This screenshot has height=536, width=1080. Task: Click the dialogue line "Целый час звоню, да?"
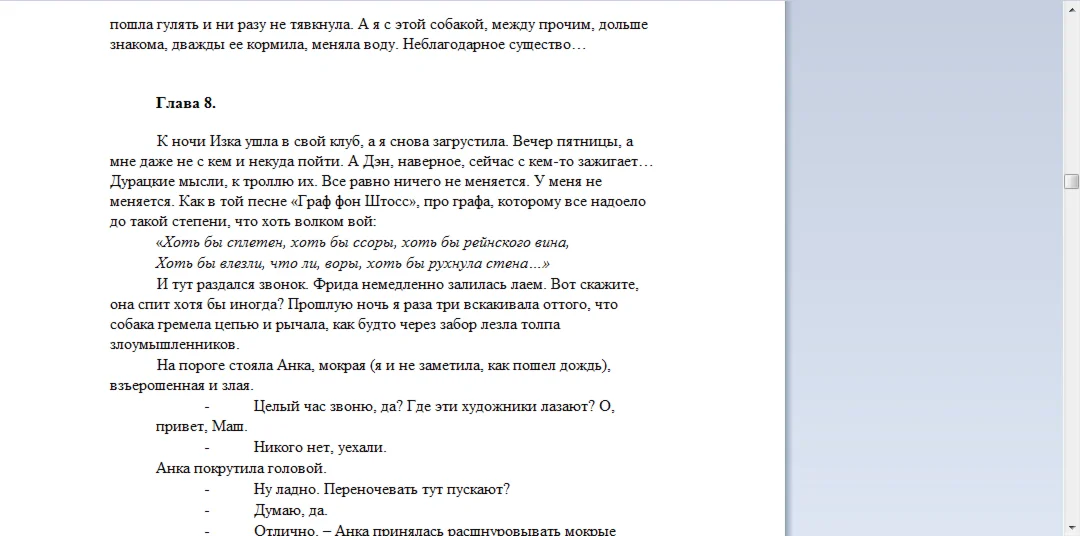(434, 406)
